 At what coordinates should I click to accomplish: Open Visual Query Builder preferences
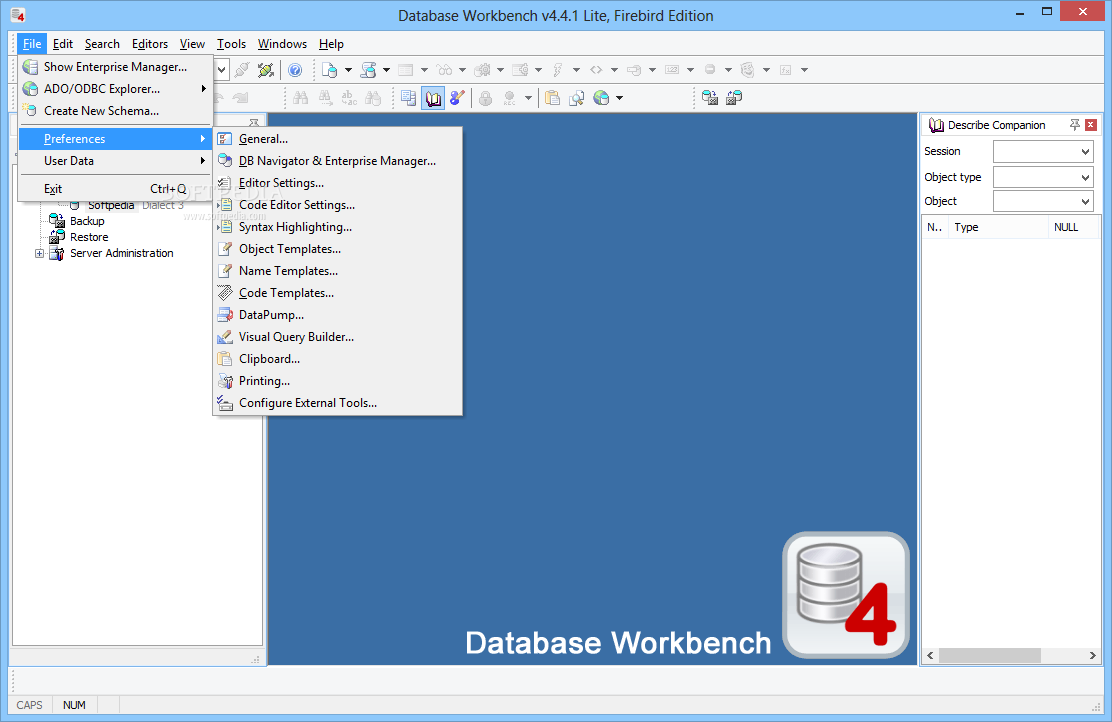pos(338,337)
